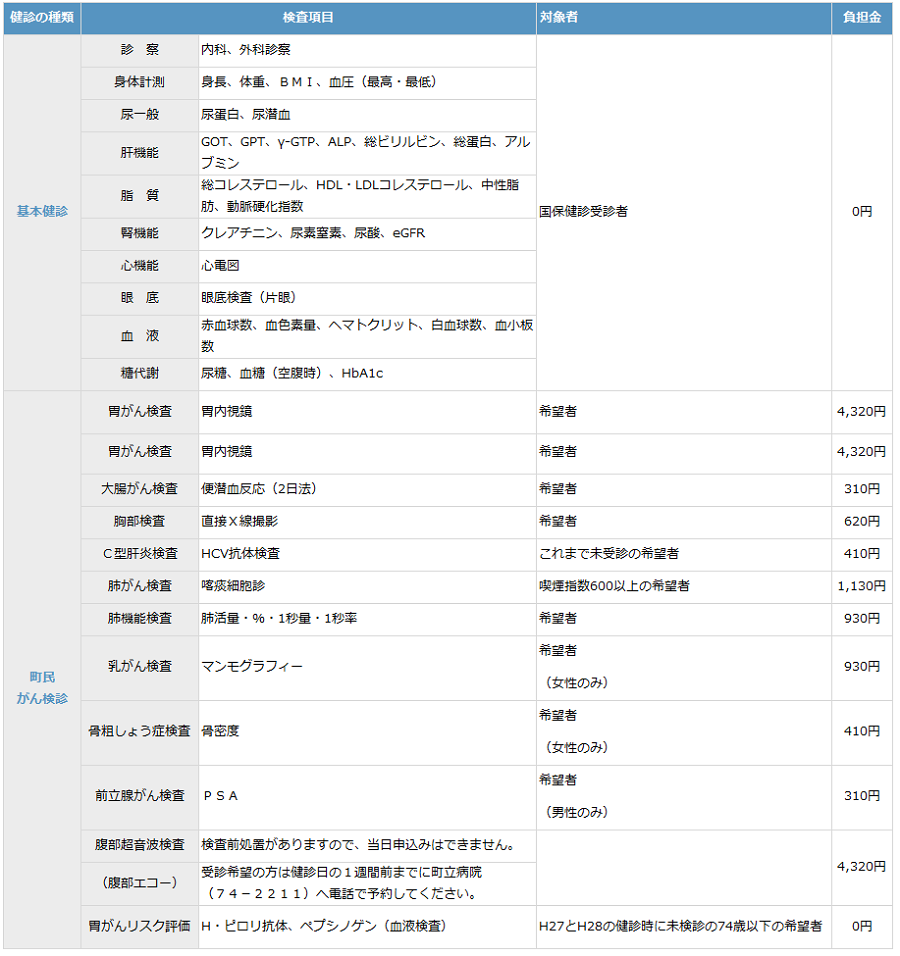Click the 国保健診受診者 cell
900x956 pixels.
(684, 212)
